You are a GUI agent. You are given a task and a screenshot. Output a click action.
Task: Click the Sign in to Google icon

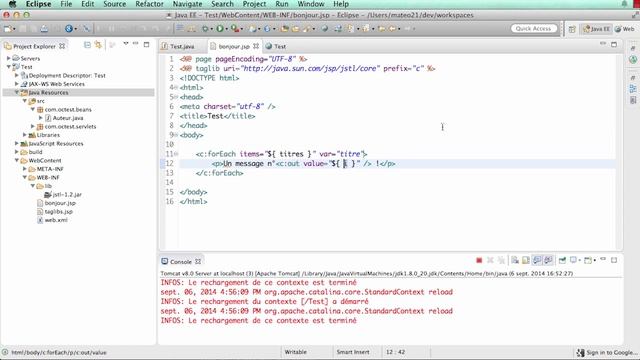tap(580, 353)
